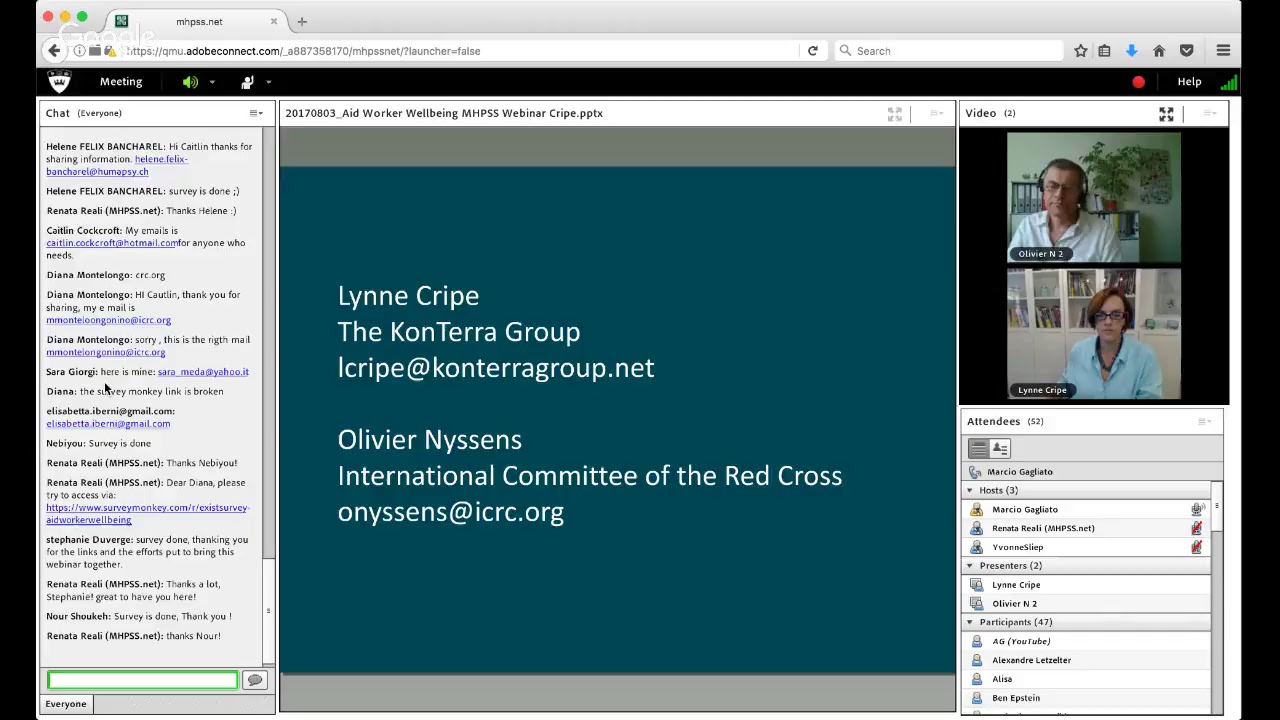Maximize the Video pod to full screen
This screenshot has width=1280, height=720.
[1166, 114]
